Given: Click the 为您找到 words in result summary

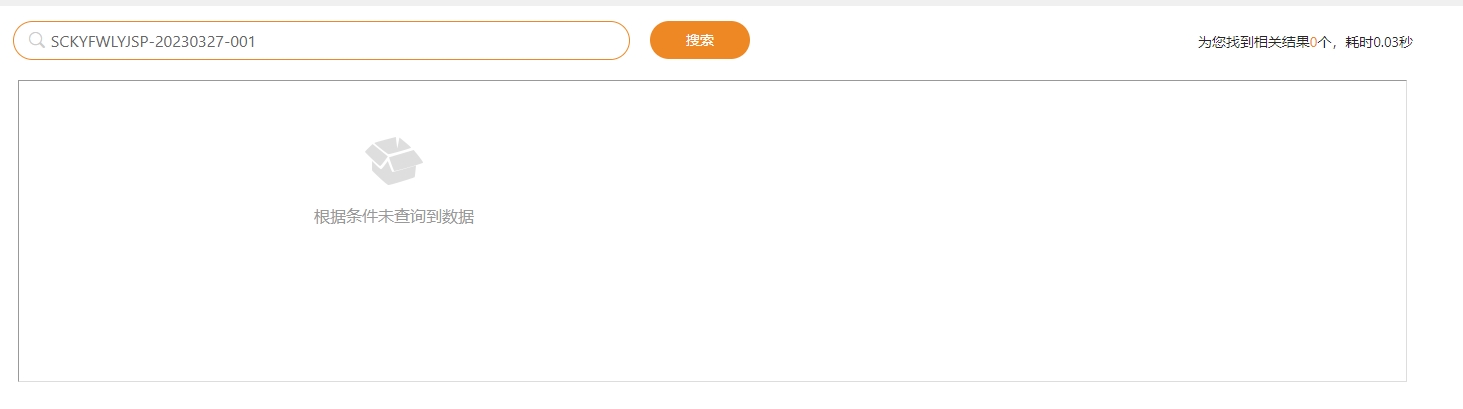Looking at the screenshot, I should tap(1226, 42).
